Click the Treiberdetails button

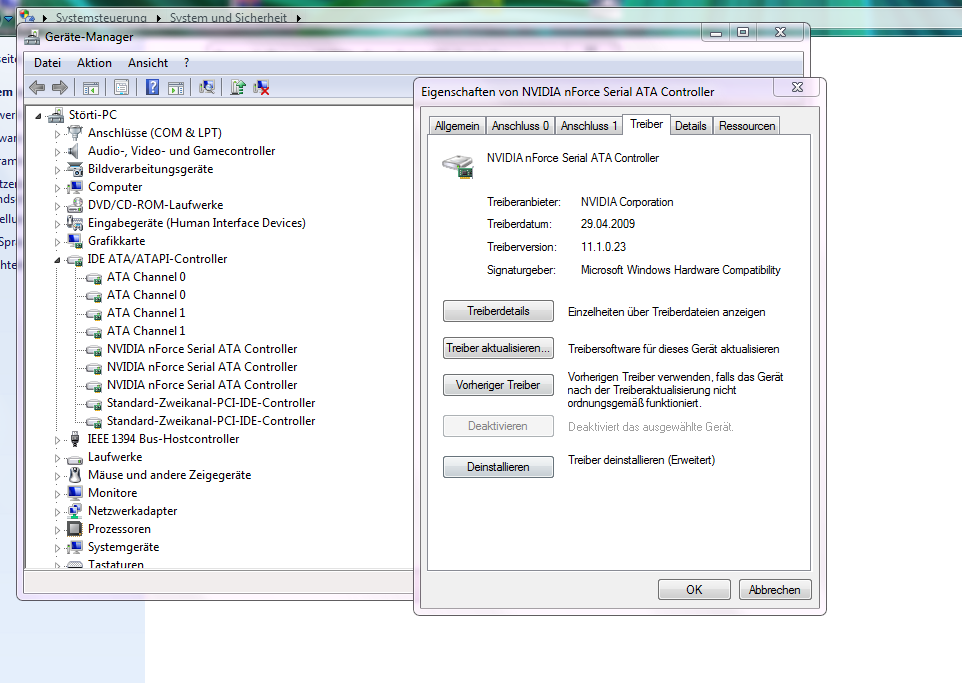pyautogui.click(x=498, y=311)
